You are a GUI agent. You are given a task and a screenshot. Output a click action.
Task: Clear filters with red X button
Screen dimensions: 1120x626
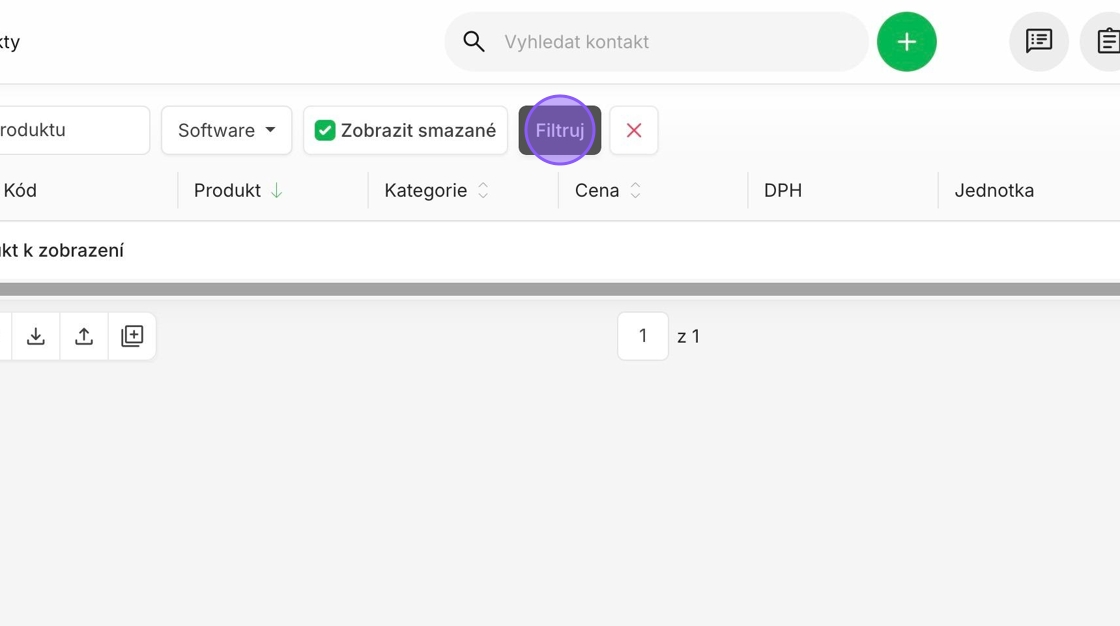pos(634,130)
